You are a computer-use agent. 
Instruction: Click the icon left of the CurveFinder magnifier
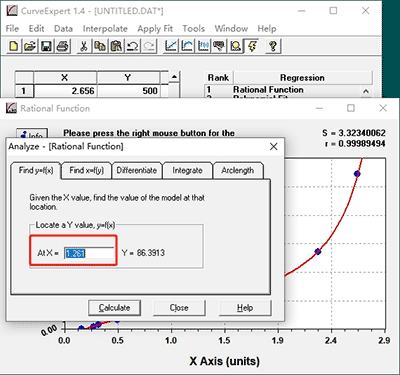click(219, 46)
